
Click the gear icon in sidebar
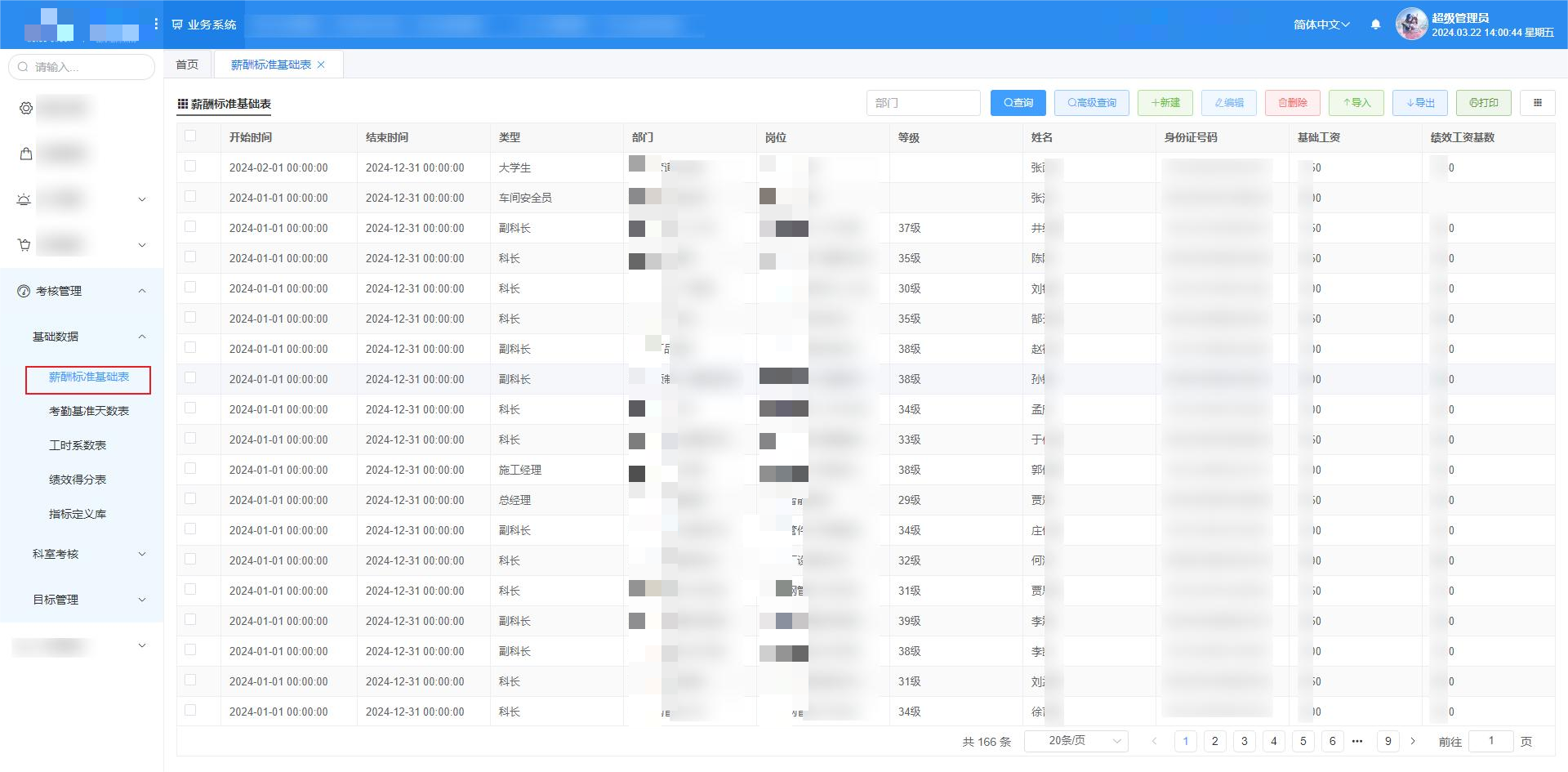coord(26,108)
